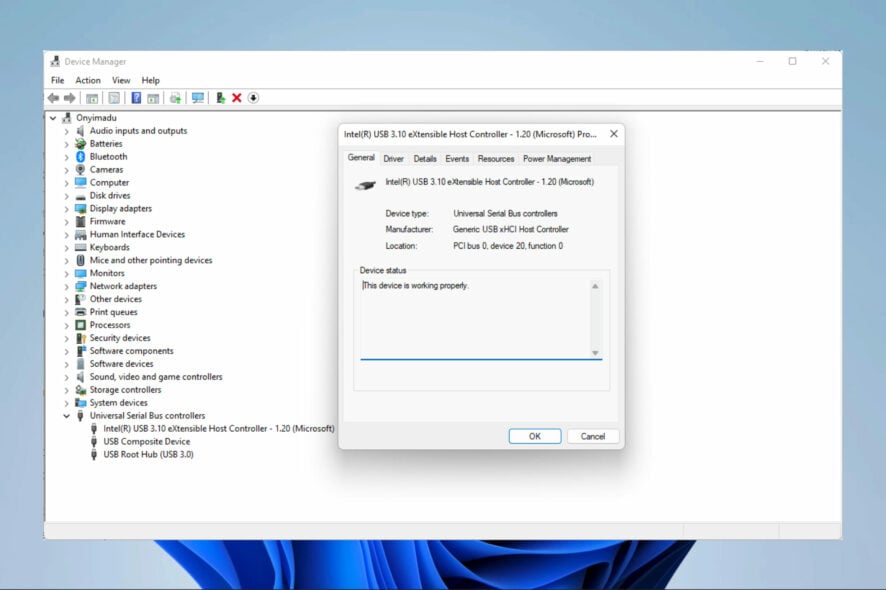
Task: Open Properties from the toolbar sheet icon
Action: pos(114,98)
